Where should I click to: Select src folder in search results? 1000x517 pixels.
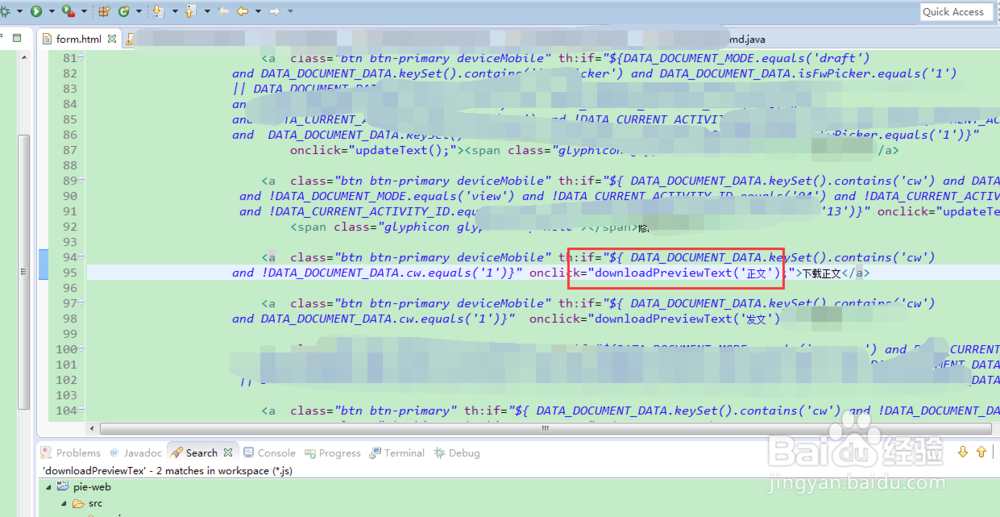(x=87, y=504)
